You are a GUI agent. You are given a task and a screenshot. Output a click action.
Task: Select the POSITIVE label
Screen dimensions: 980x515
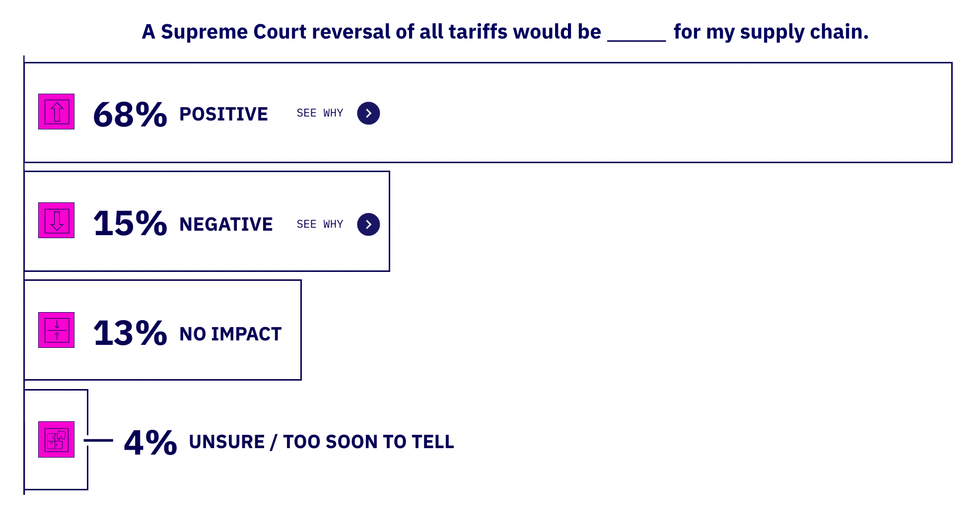tap(223, 114)
